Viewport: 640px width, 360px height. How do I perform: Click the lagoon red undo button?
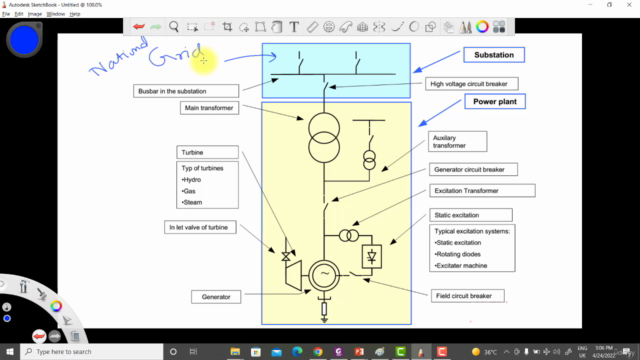coord(39,336)
